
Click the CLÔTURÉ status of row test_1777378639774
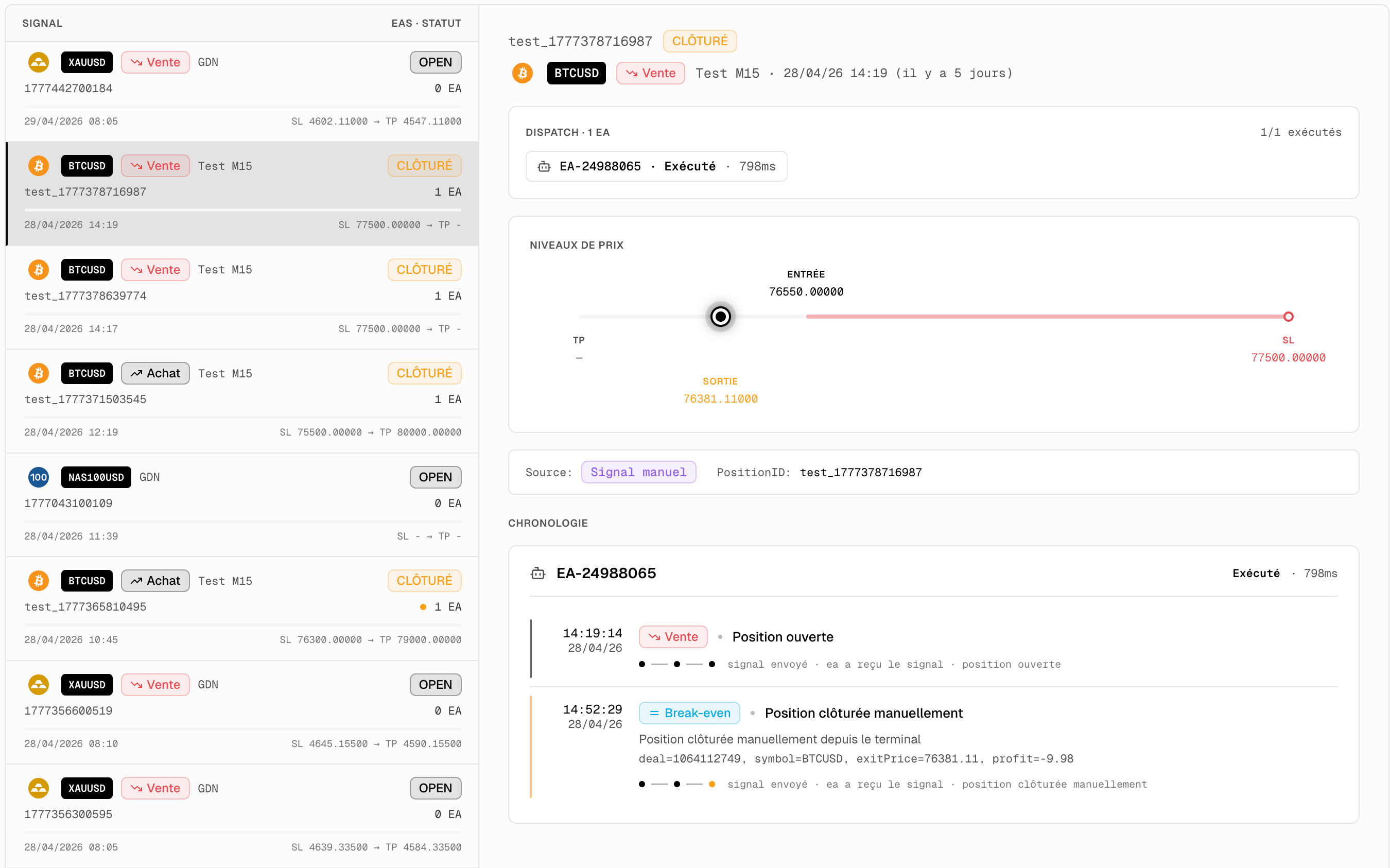coord(425,270)
